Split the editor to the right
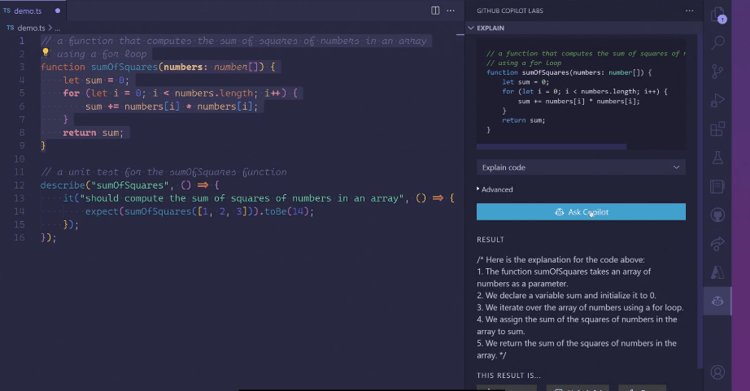 tap(435, 11)
